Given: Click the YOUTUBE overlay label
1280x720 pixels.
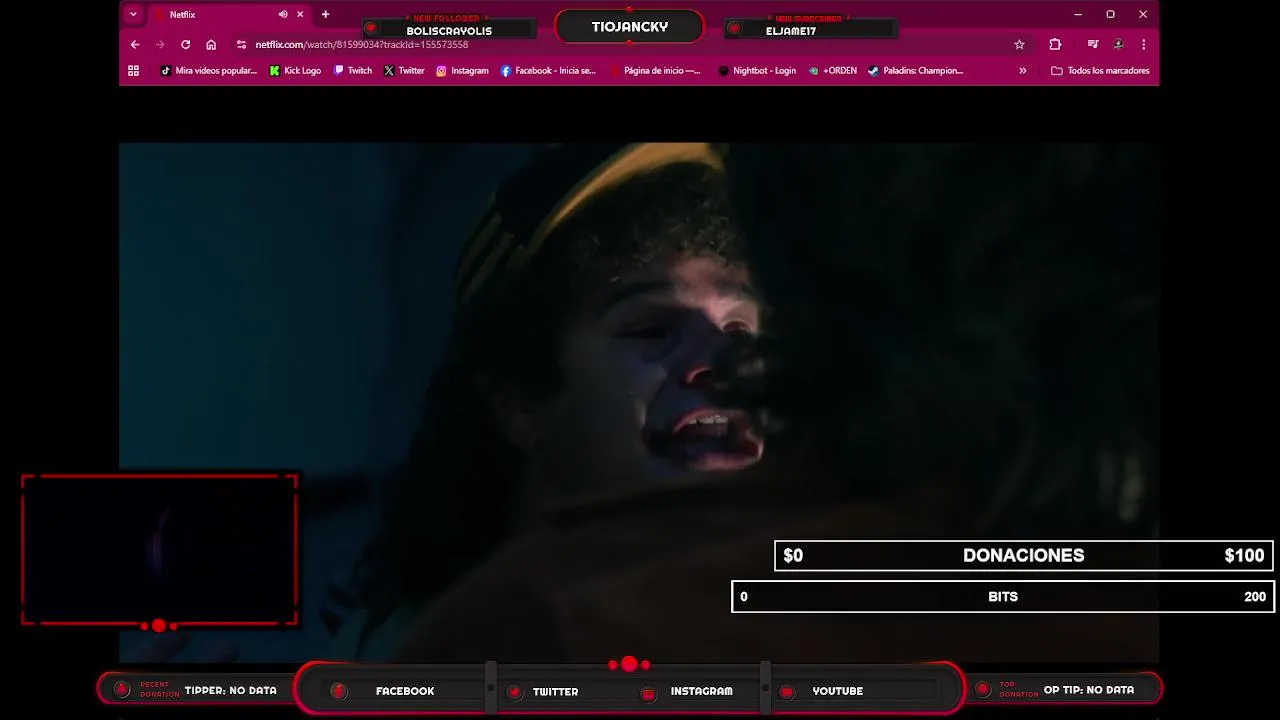Looking at the screenshot, I should (x=837, y=691).
